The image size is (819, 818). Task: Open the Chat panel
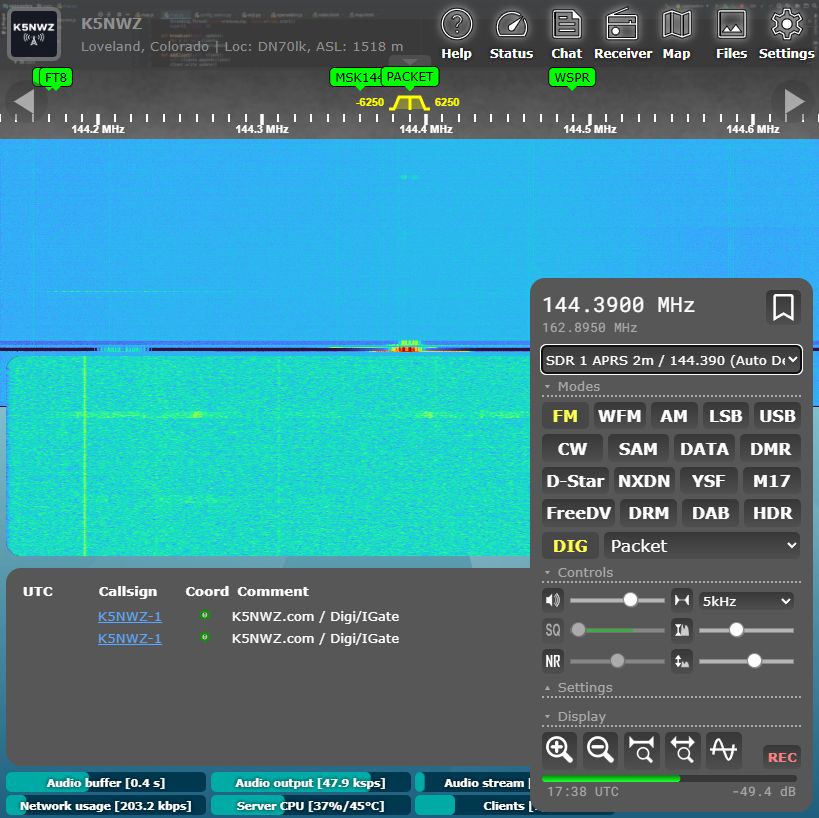coord(567,34)
